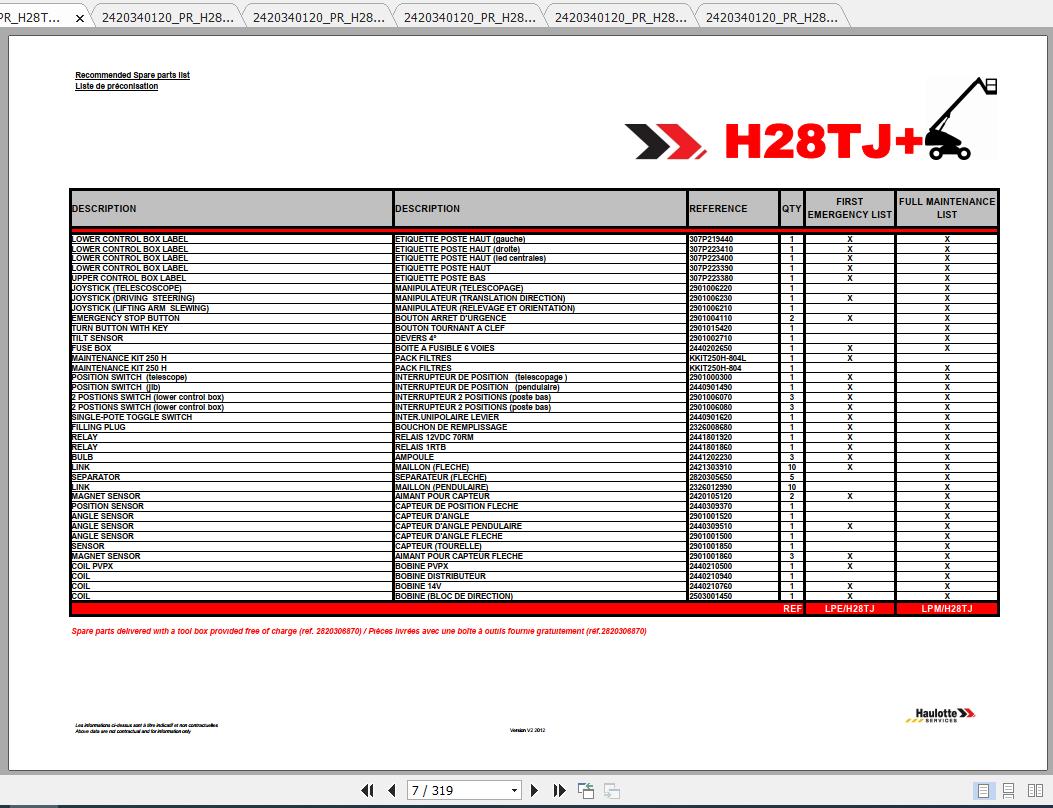Jump to the last page
Image resolution: width=1053 pixels, height=808 pixels.
559,791
